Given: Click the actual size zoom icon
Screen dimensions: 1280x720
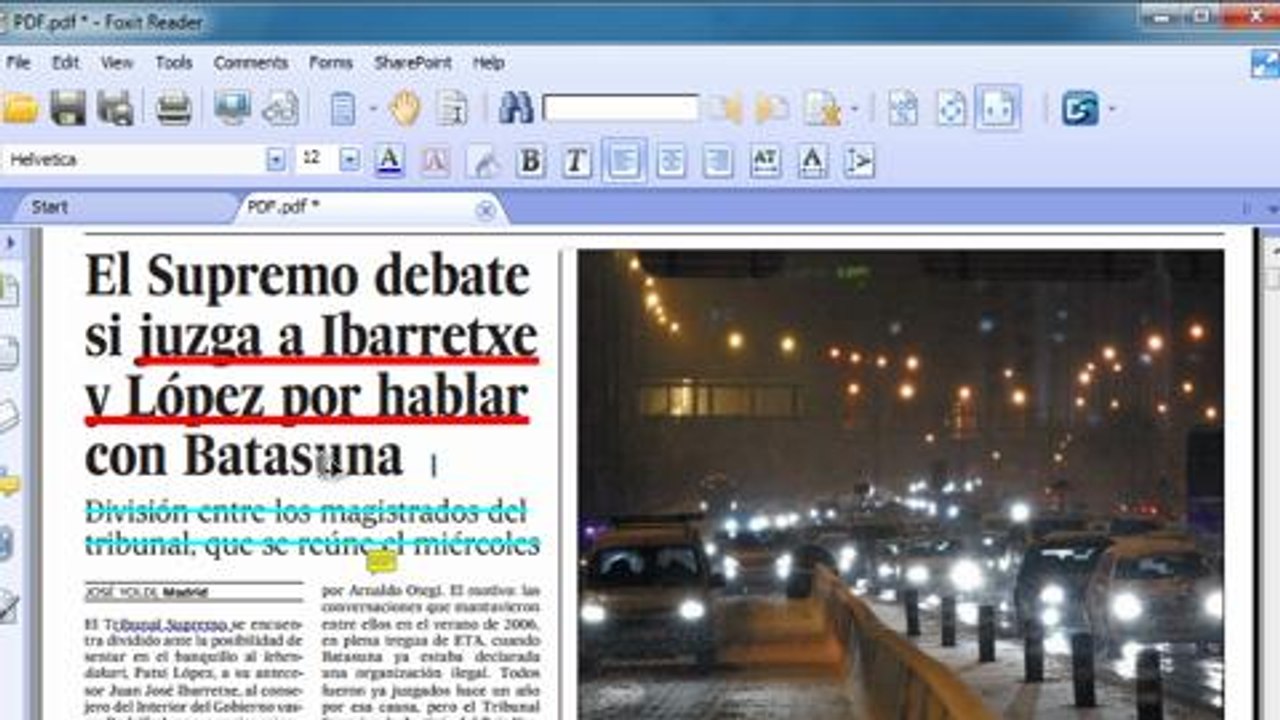Looking at the screenshot, I should (x=951, y=108).
